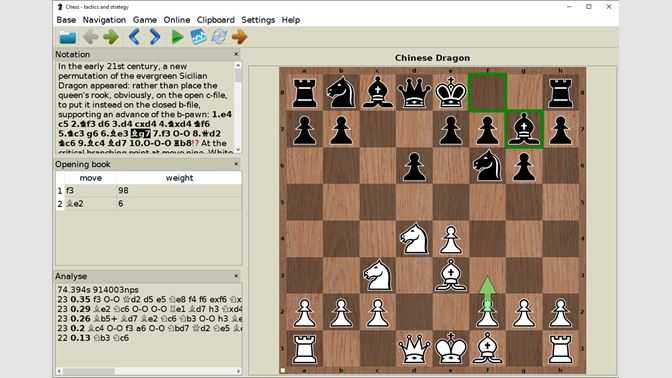Click the Notation panel vertical scrollbar

coord(238,107)
